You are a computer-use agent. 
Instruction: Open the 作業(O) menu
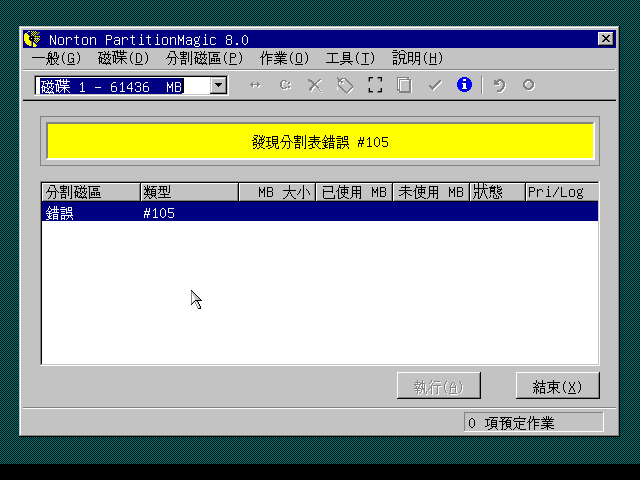pos(284,58)
